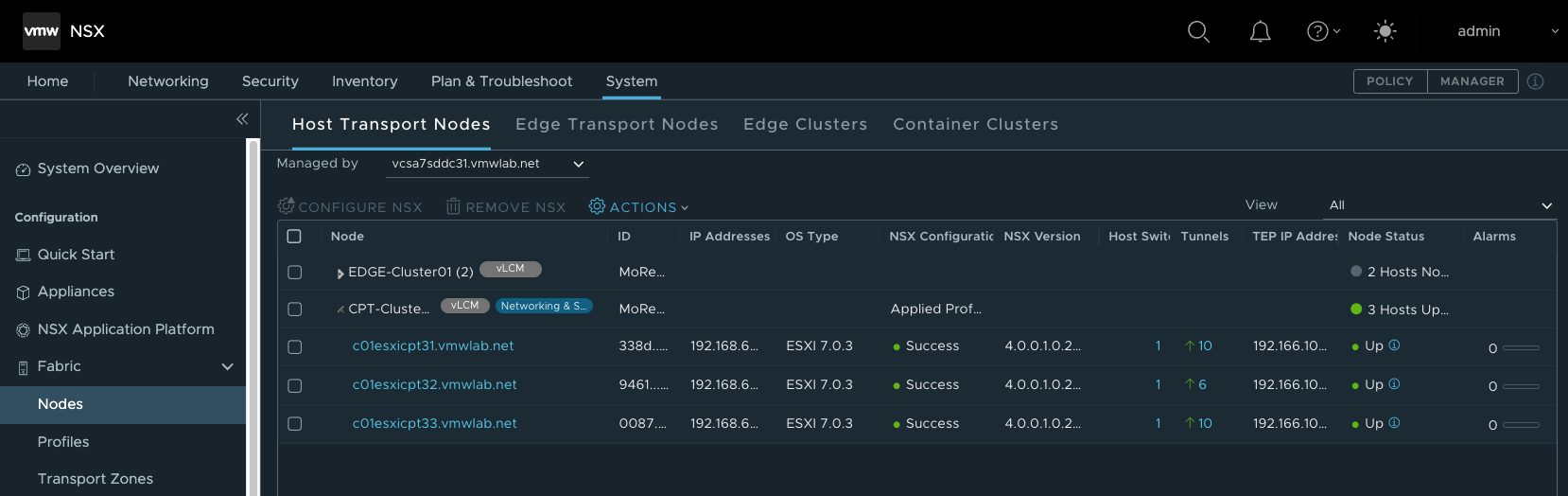The height and width of the screenshot is (496, 1568).
Task: Click the Quick Start icon
Action: click(x=23, y=255)
